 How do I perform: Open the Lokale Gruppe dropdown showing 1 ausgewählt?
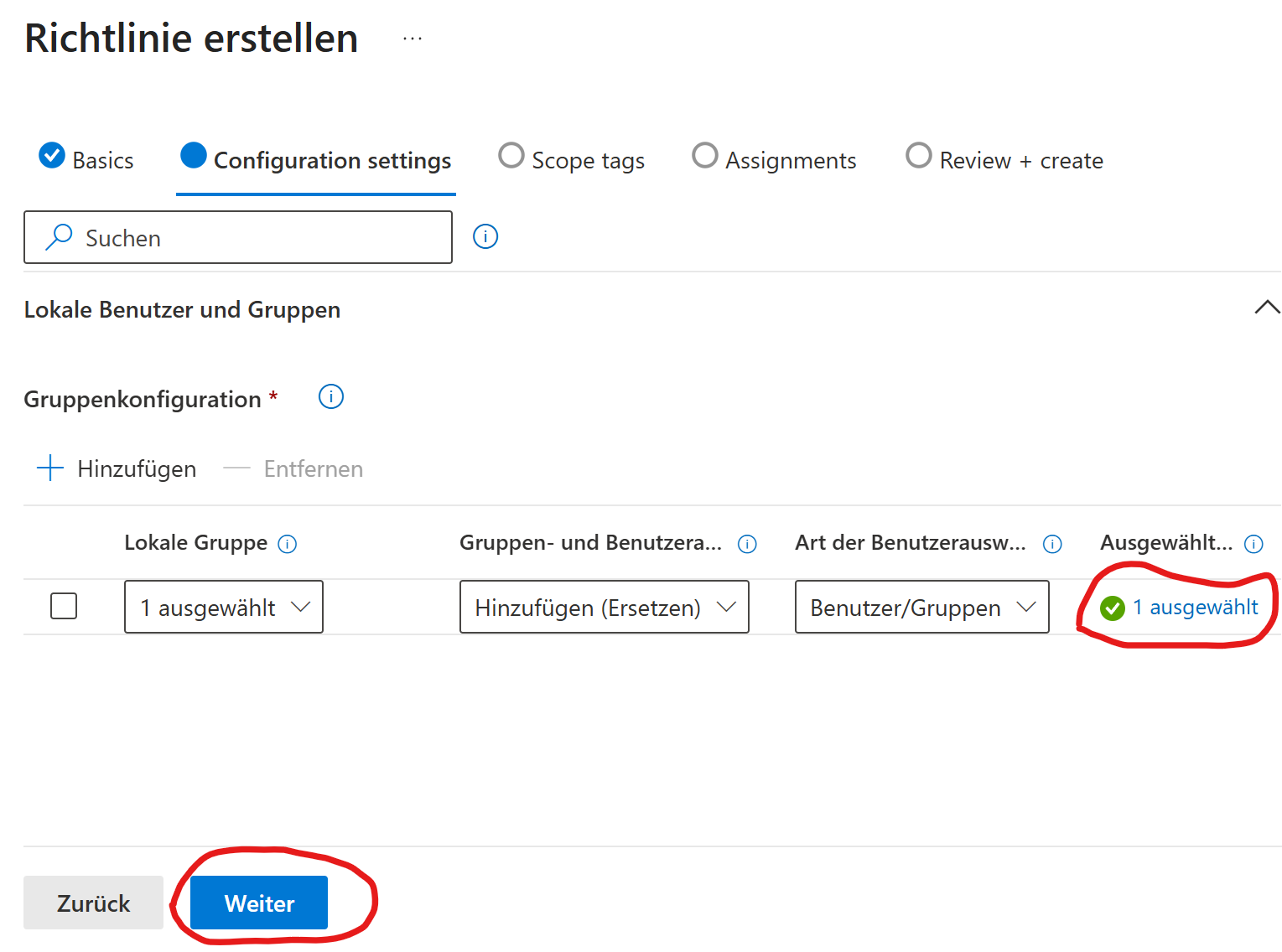(x=224, y=607)
